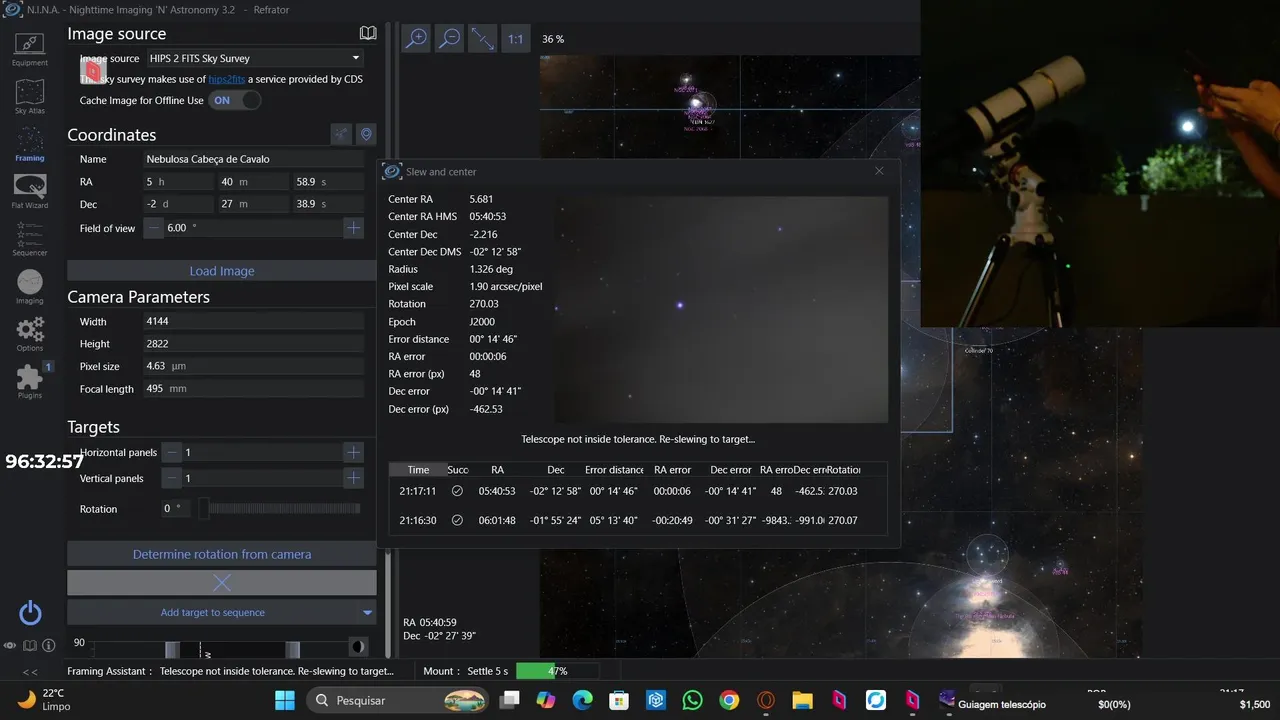Click Add target to sequence
This screenshot has height=720, width=1280.
coord(213,612)
